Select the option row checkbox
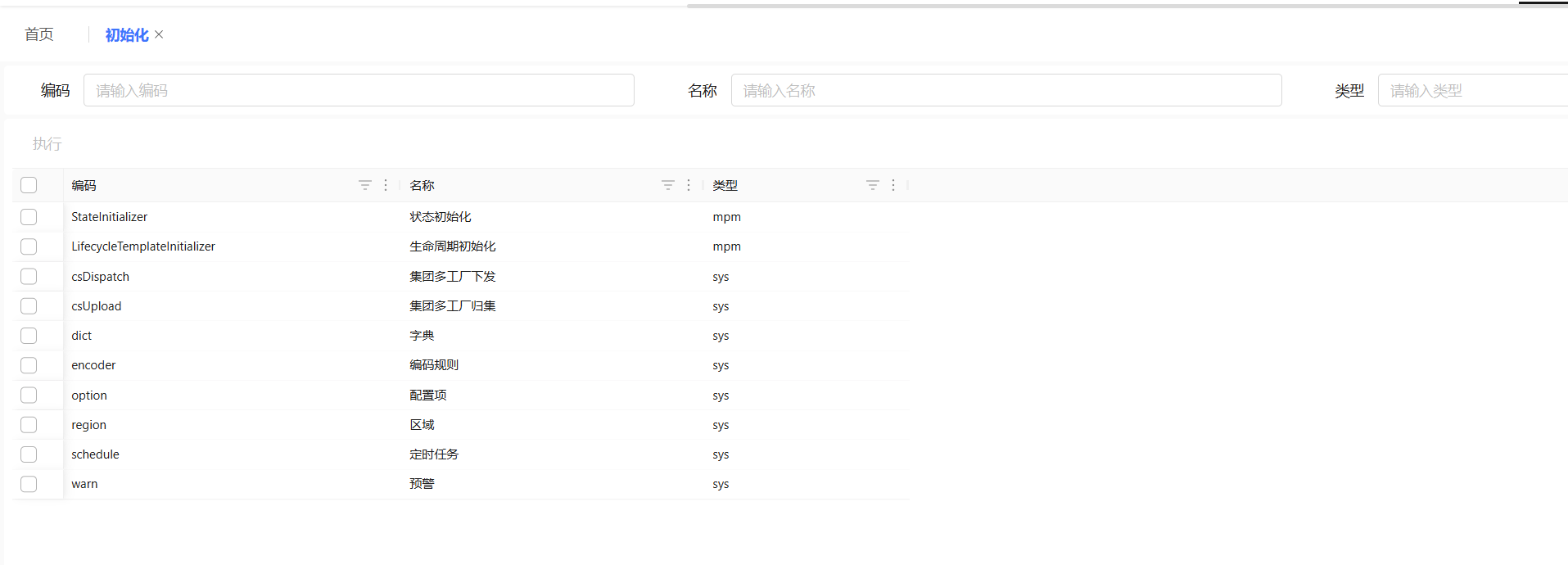The height and width of the screenshot is (565, 1568). (x=29, y=395)
